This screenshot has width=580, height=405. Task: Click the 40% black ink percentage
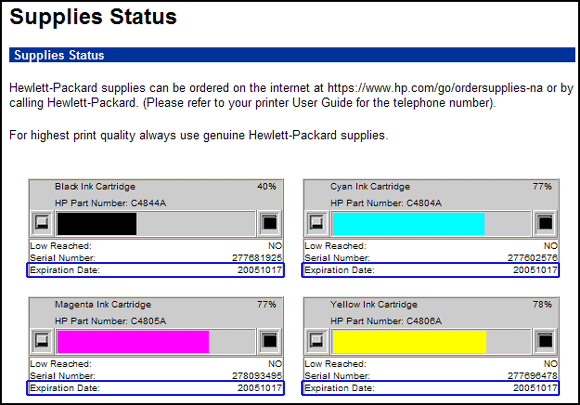(x=267, y=186)
